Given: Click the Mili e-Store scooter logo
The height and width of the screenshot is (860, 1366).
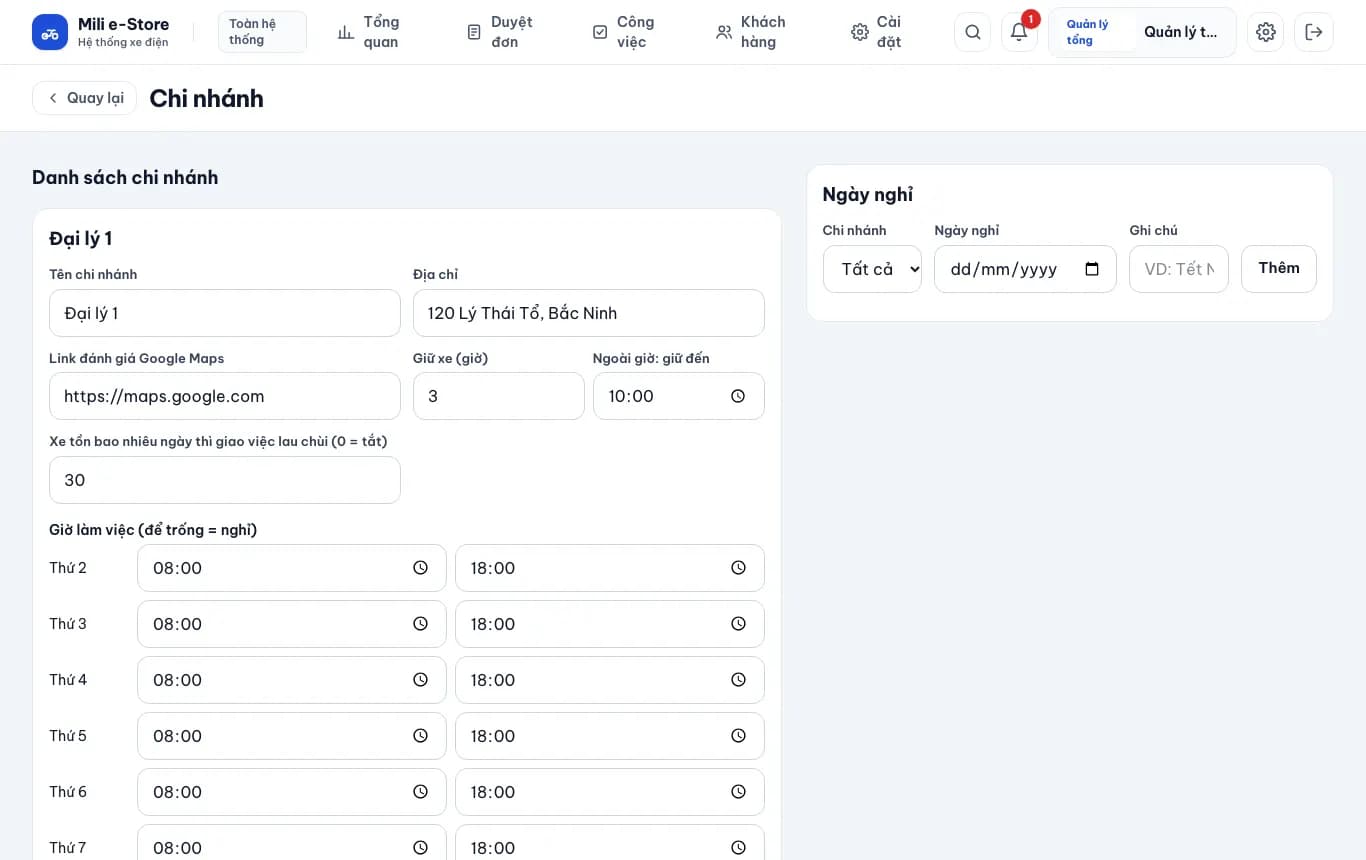Looking at the screenshot, I should pos(50,32).
